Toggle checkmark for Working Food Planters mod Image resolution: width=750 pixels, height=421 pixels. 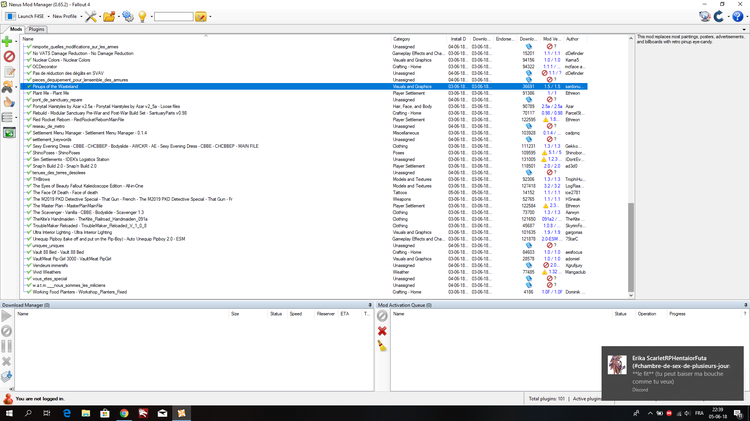click(29, 292)
